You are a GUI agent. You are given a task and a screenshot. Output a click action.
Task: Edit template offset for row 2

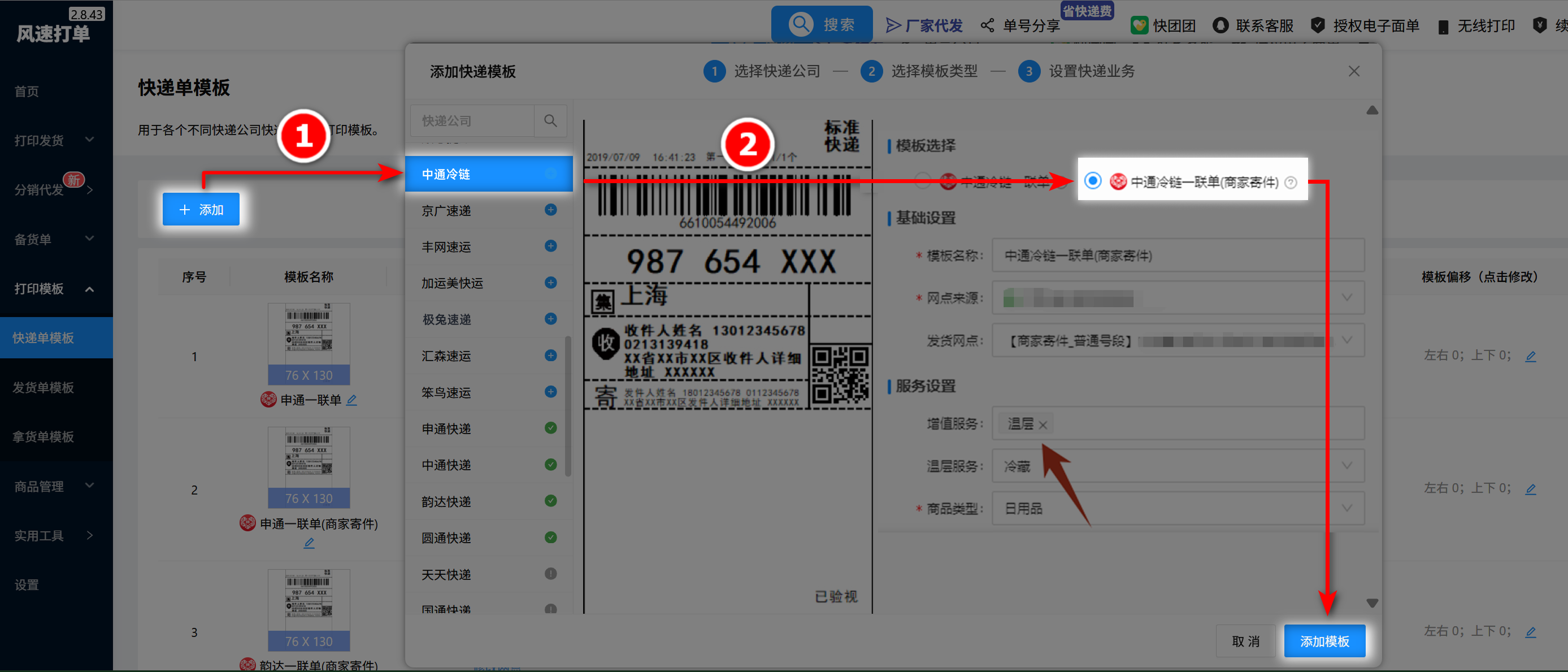click(x=1531, y=489)
